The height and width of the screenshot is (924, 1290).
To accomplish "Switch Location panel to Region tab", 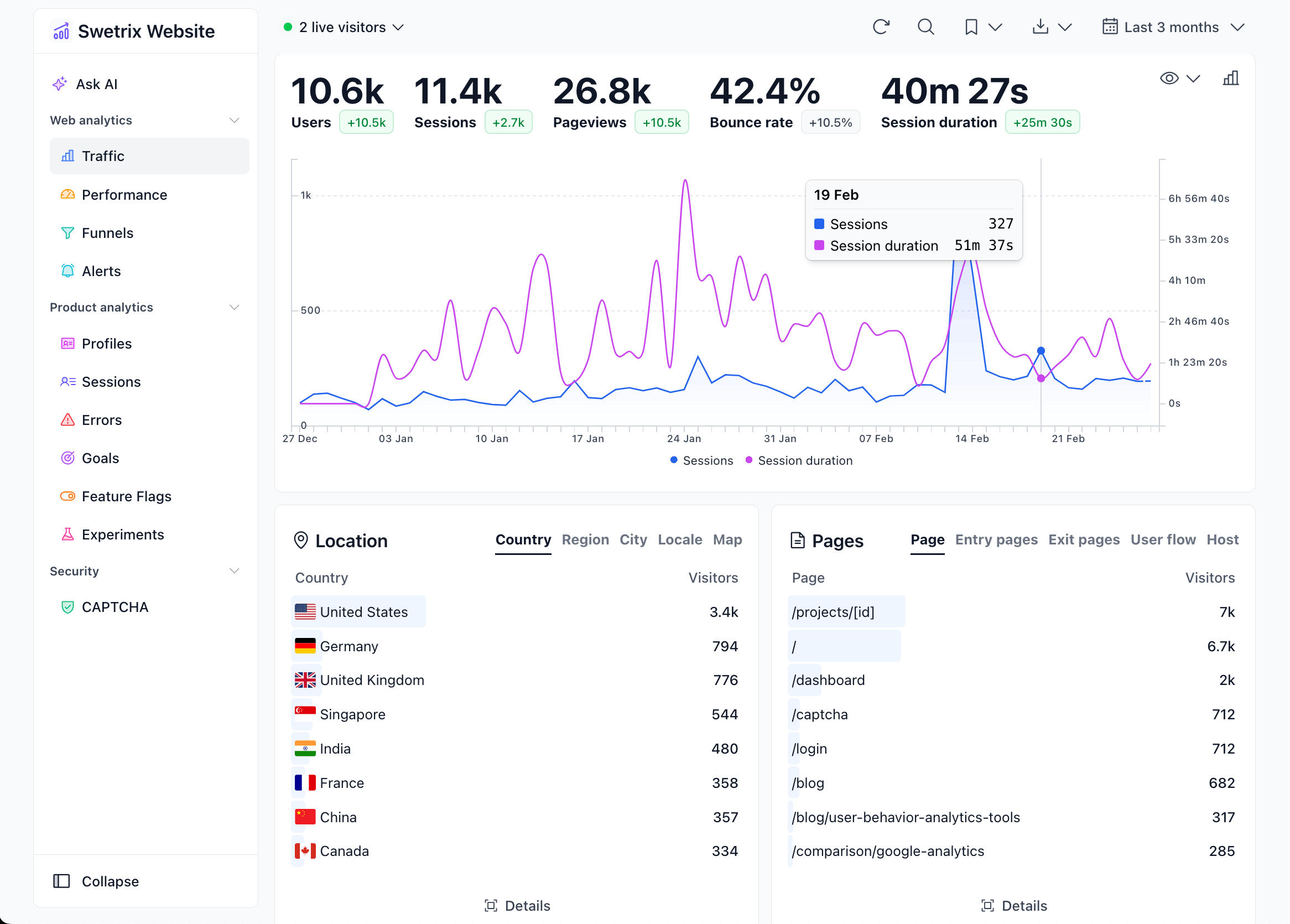I will coord(585,539).
